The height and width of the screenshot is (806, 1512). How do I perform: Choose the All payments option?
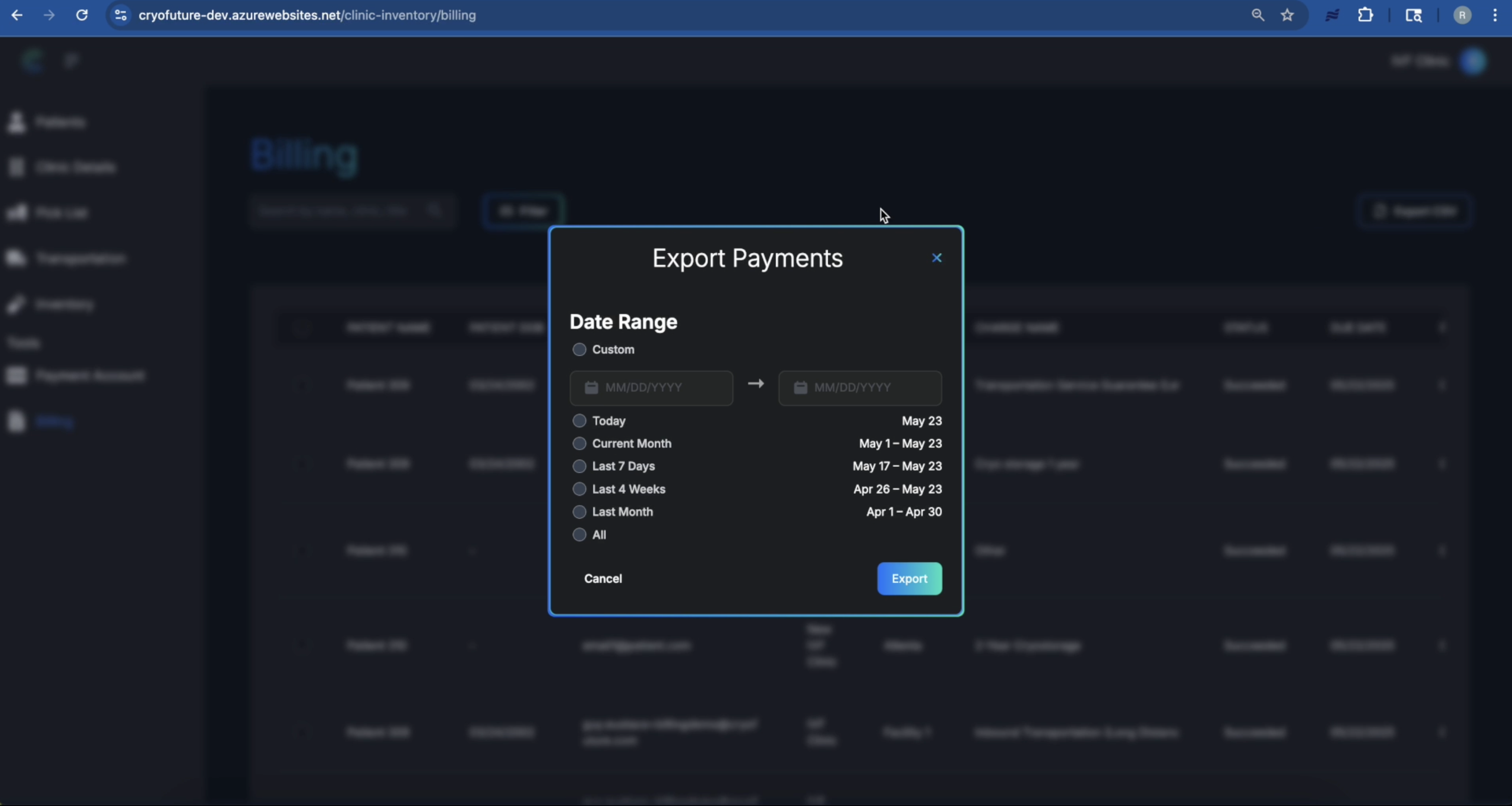[x=579, y=534]
